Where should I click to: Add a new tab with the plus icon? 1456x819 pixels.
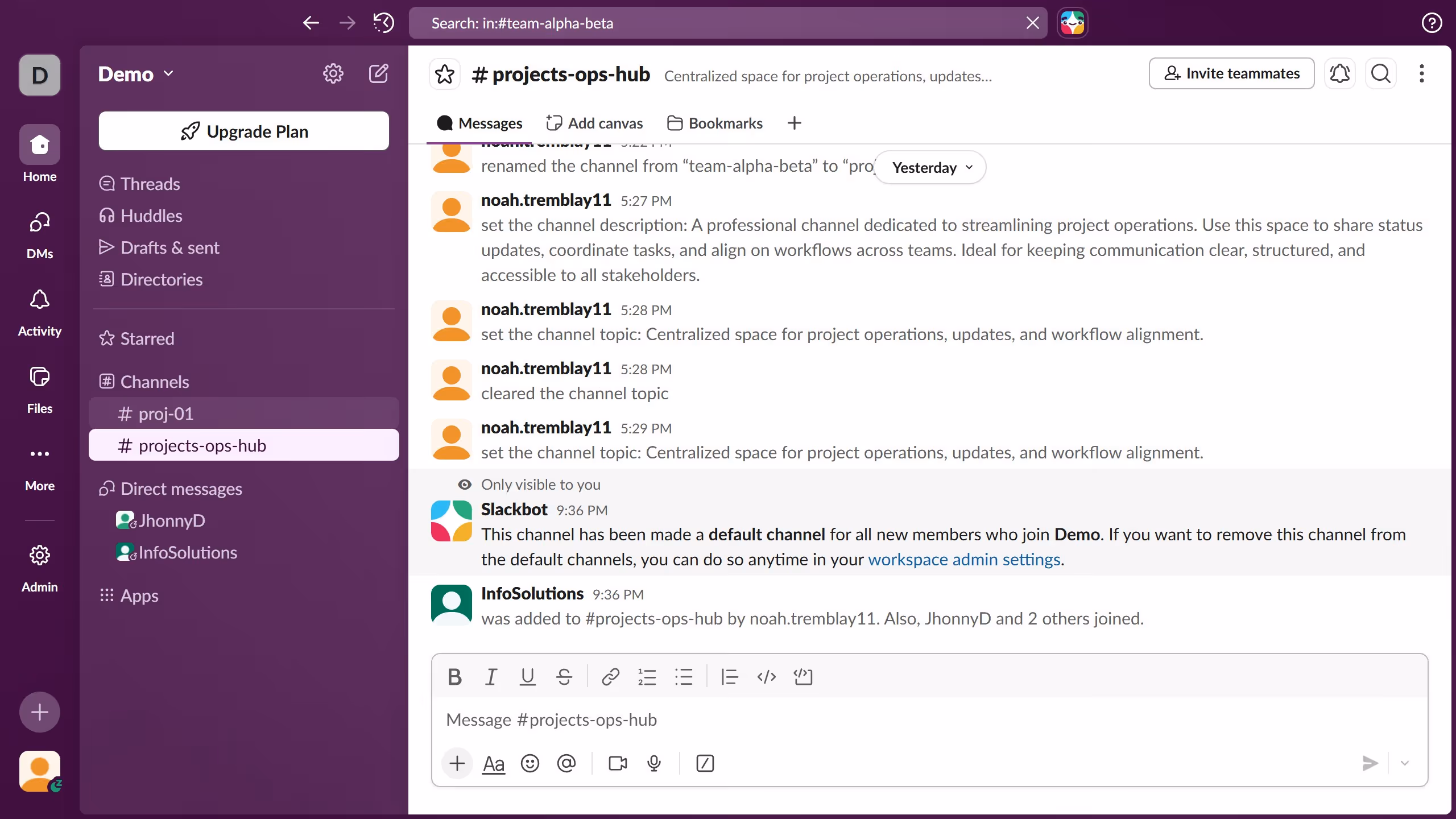point(794,123)
